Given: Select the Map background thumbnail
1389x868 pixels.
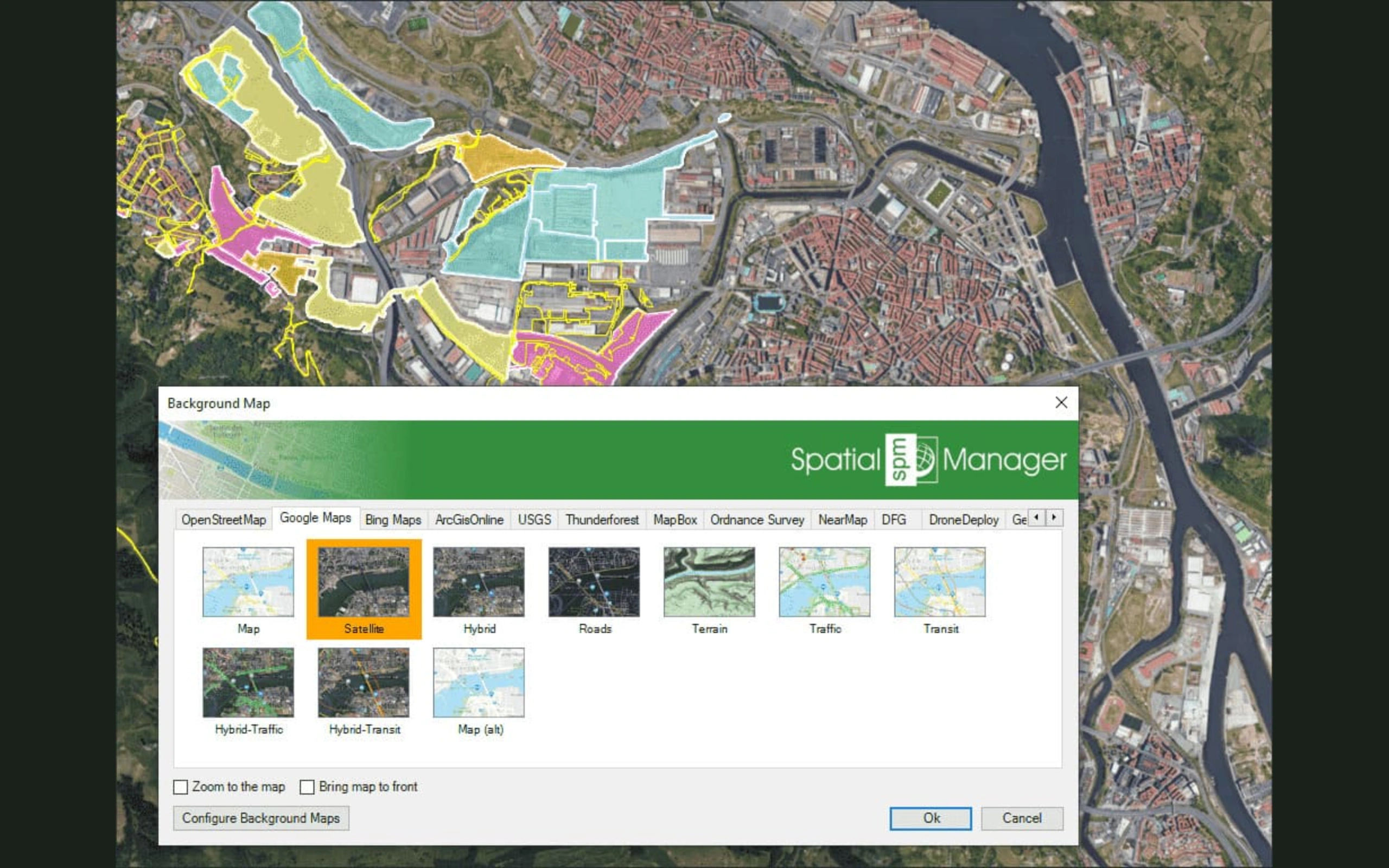Looking at the screenshot, I should coord(248,582).
